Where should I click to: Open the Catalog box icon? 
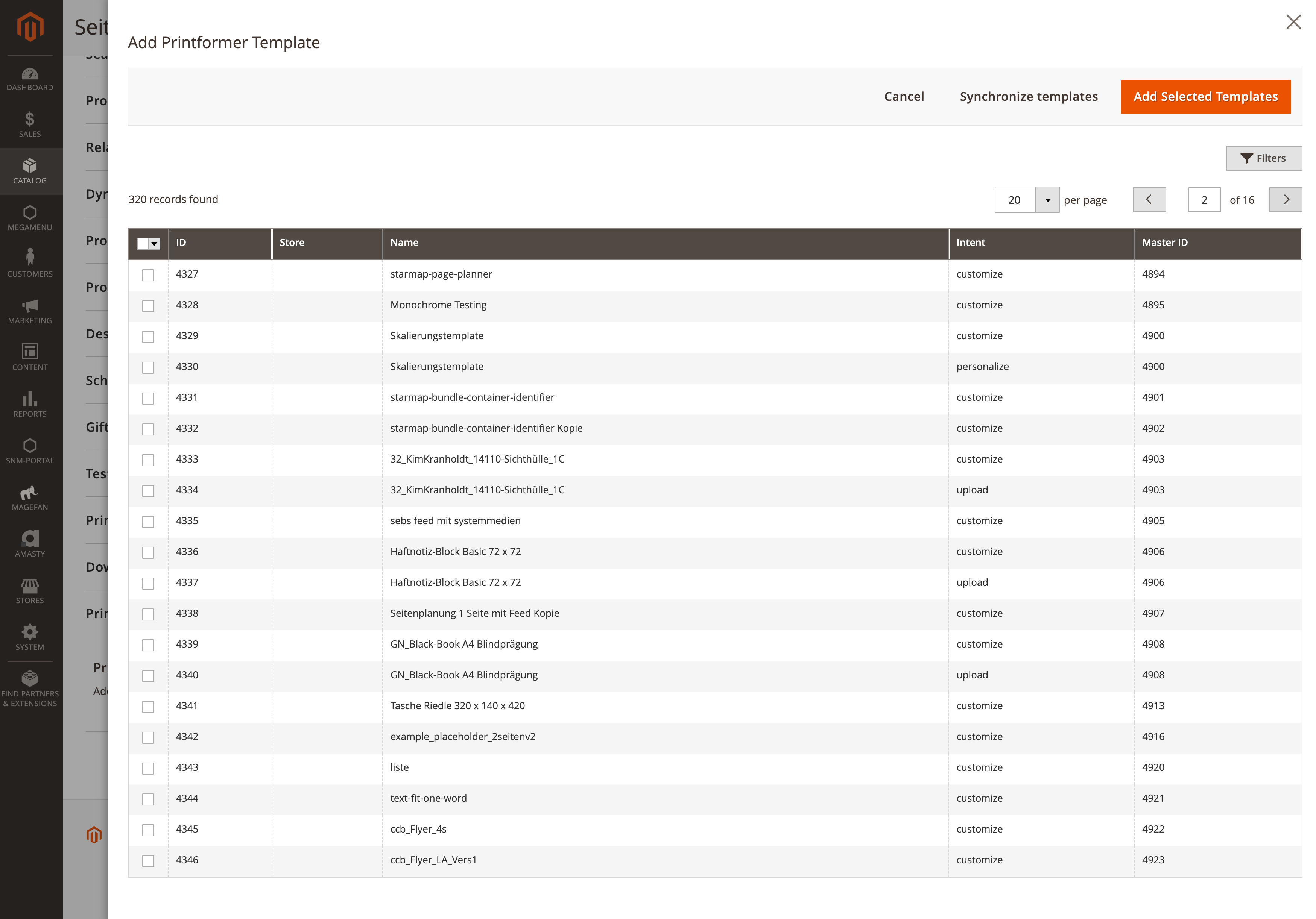30,165
